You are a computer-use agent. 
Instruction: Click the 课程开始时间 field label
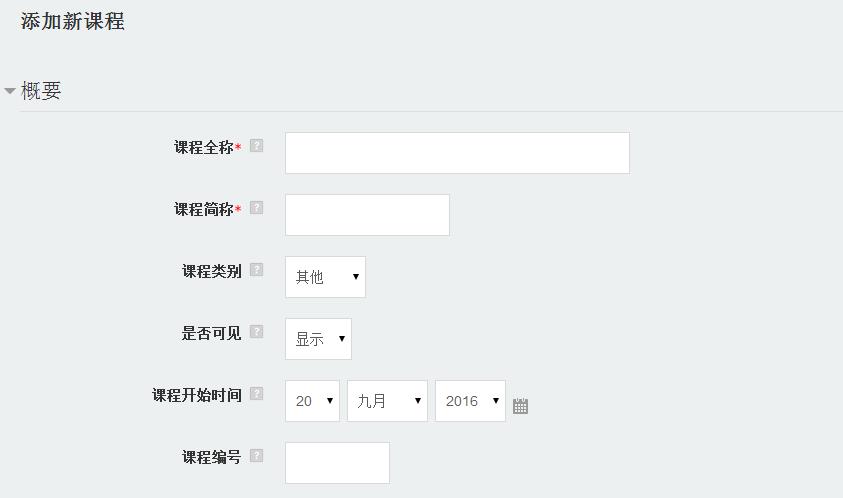tap(197, 395)
